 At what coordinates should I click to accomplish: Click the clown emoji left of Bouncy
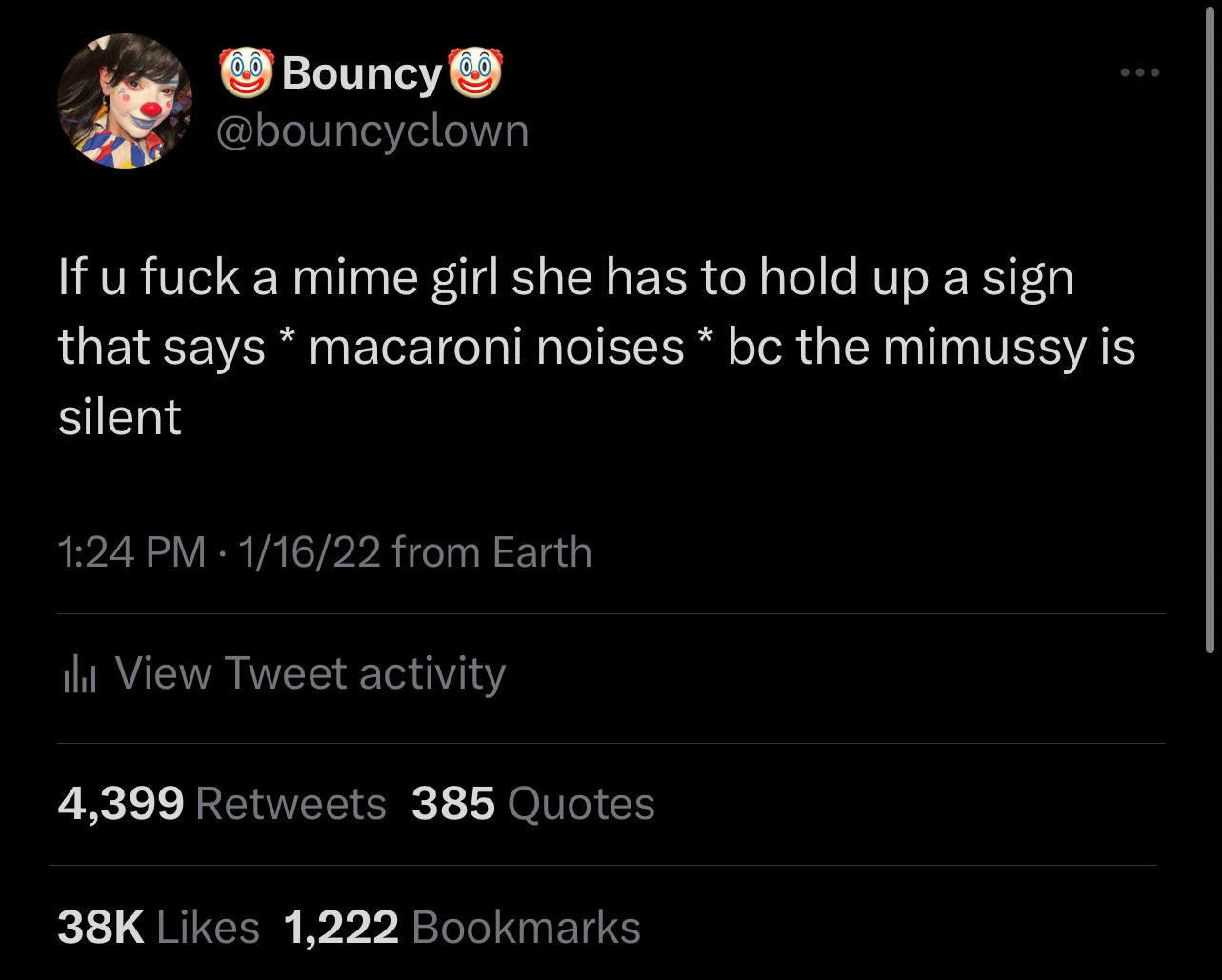[x=245, y=74]
